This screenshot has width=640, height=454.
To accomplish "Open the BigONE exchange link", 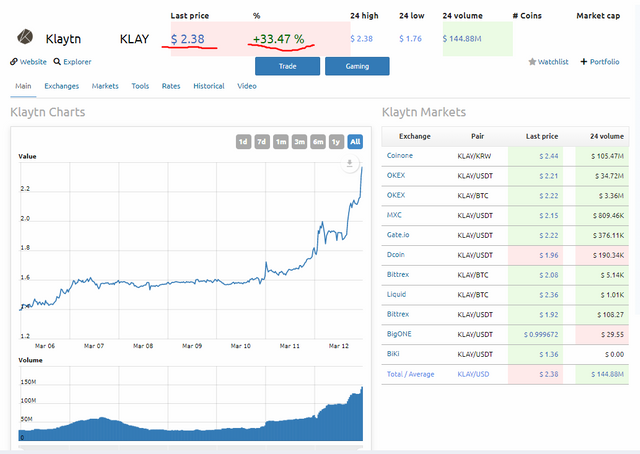I will pyautogui.click(x=399, y=334).
